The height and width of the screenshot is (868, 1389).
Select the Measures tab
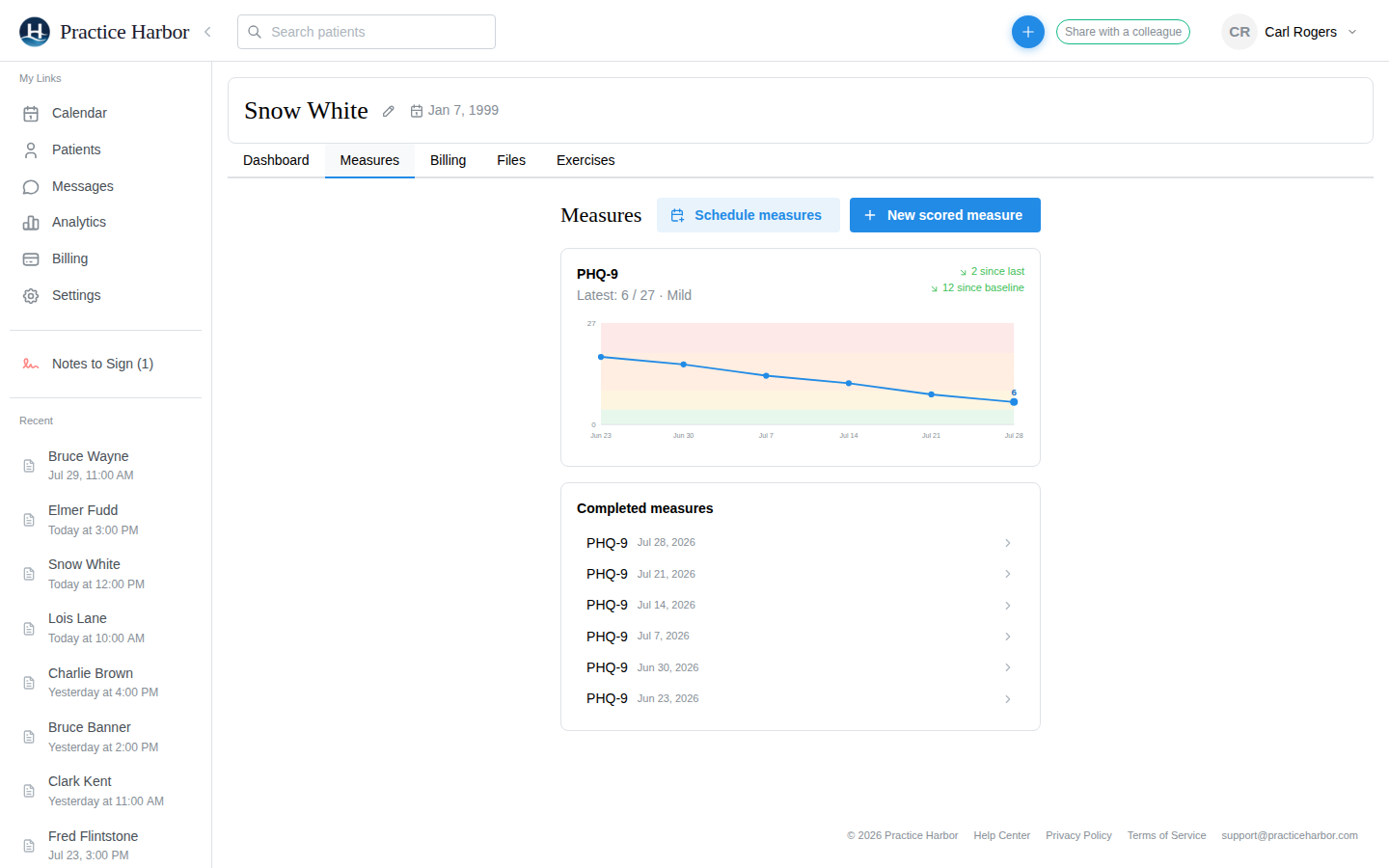click(x=369, y=160)
